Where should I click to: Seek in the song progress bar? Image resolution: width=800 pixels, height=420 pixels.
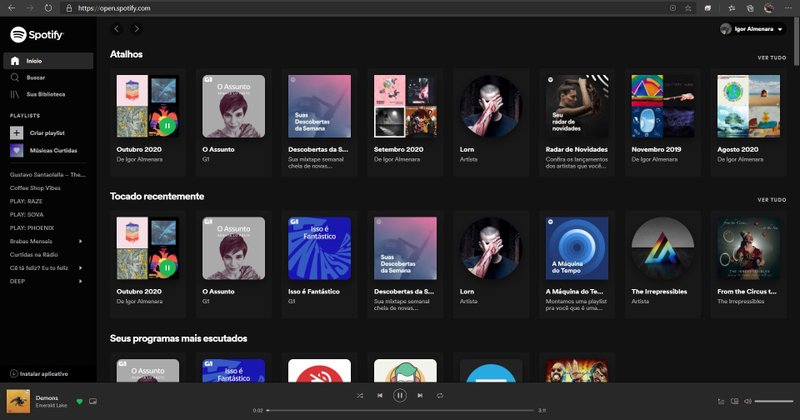pyautogui.click(x=400, y=410)
